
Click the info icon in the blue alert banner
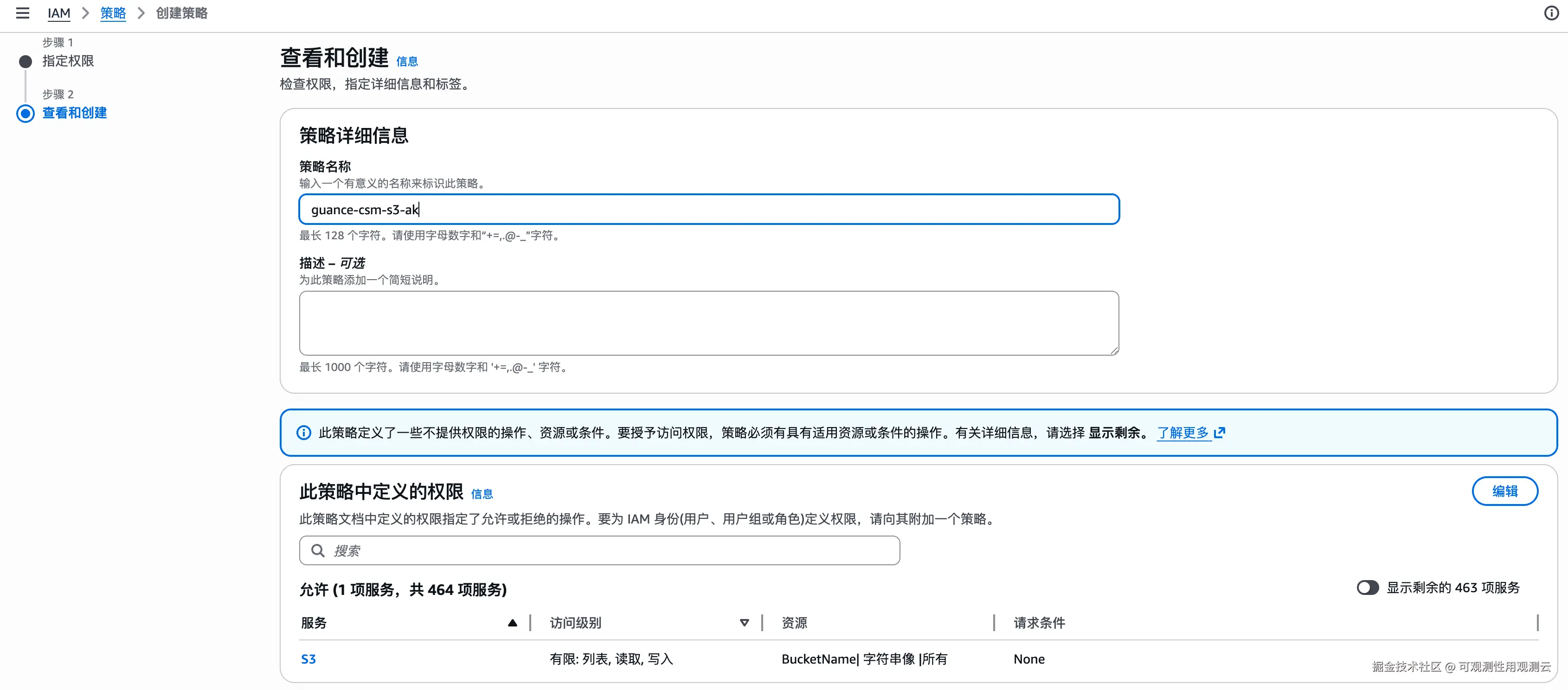304,433
